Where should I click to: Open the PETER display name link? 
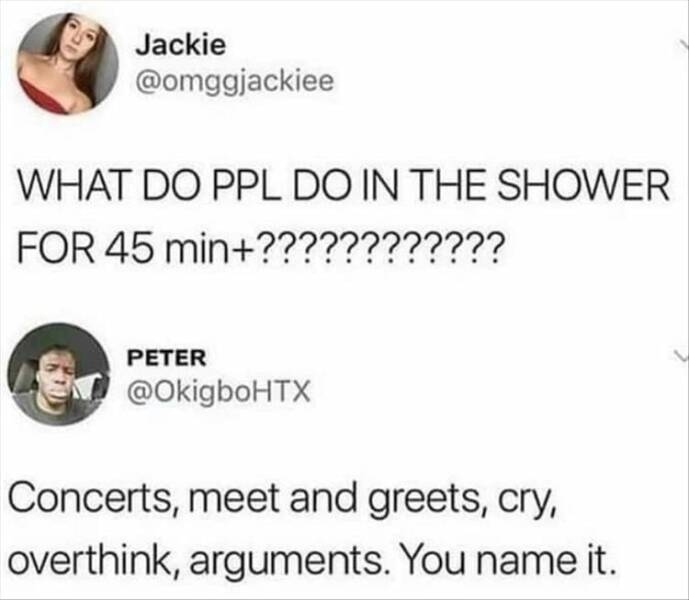tap(167, 358)
